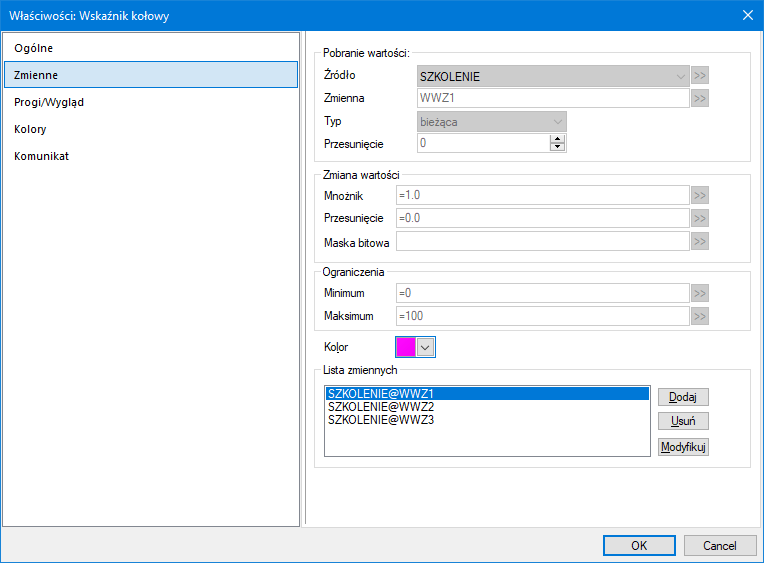Open the >> button for Maska bitowa
Screen dimensions: 764x563
(x=700, y=241)
